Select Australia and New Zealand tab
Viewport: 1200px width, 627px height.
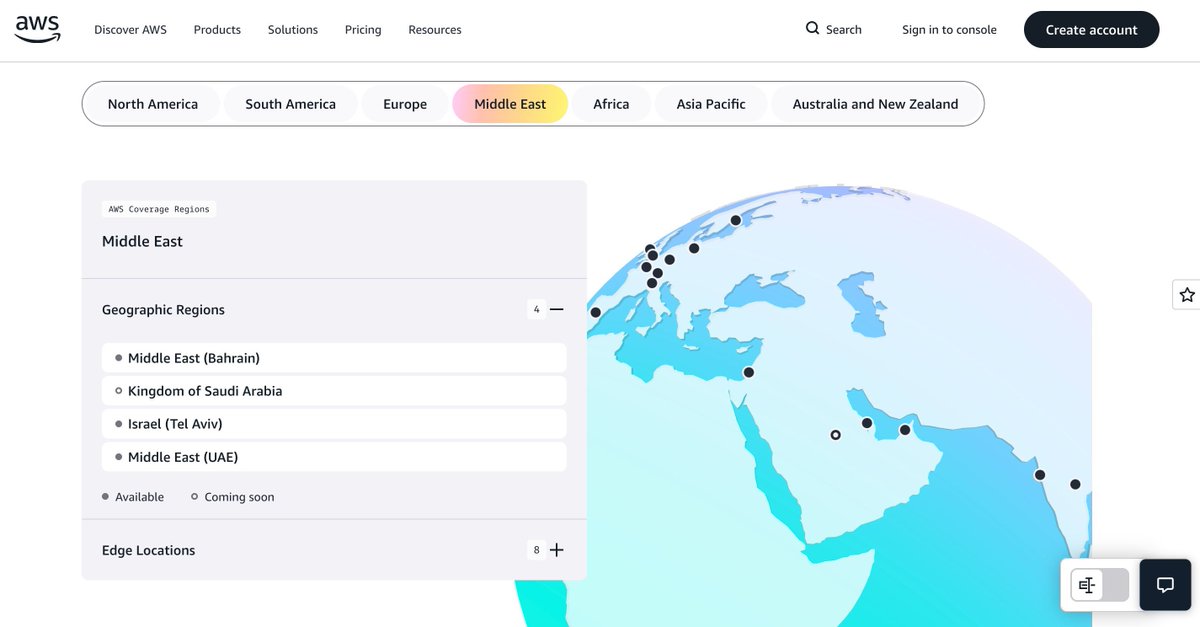(x=876, y=104)
